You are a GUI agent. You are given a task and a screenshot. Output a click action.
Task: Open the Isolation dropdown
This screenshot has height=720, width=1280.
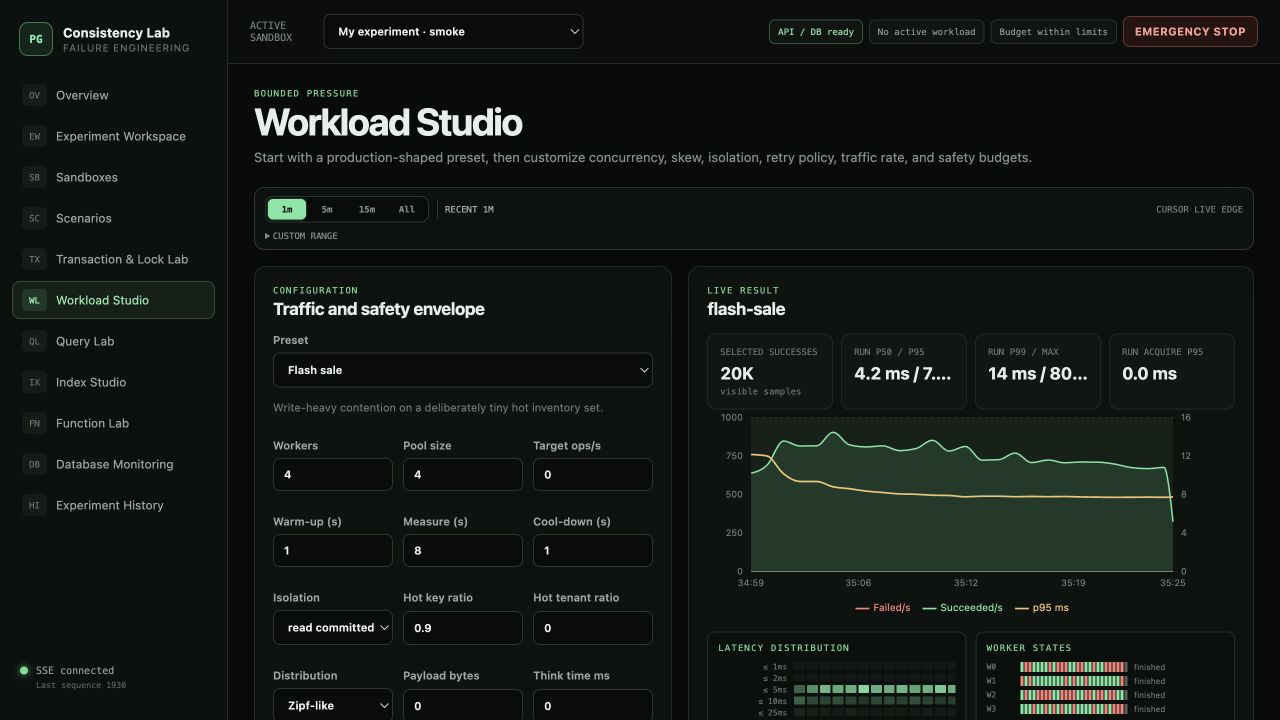333,628
